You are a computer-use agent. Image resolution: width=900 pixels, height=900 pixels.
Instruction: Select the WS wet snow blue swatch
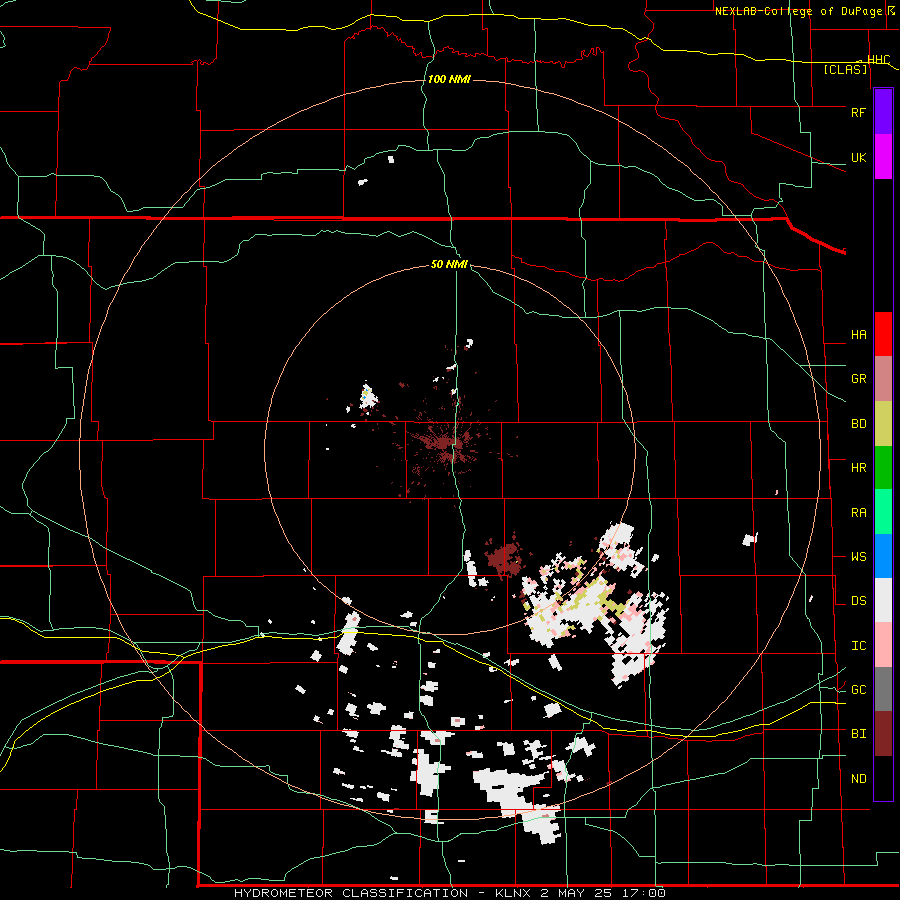pyautogui.click(x=883, y=556)
